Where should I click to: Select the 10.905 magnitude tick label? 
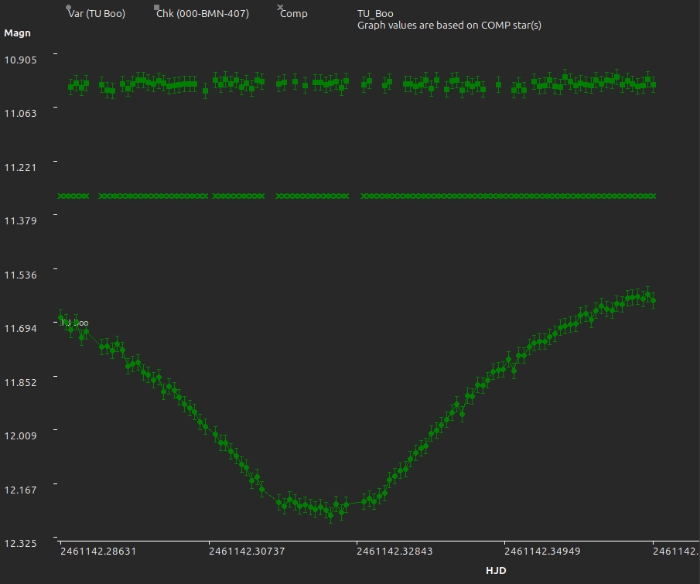point(20,60)
